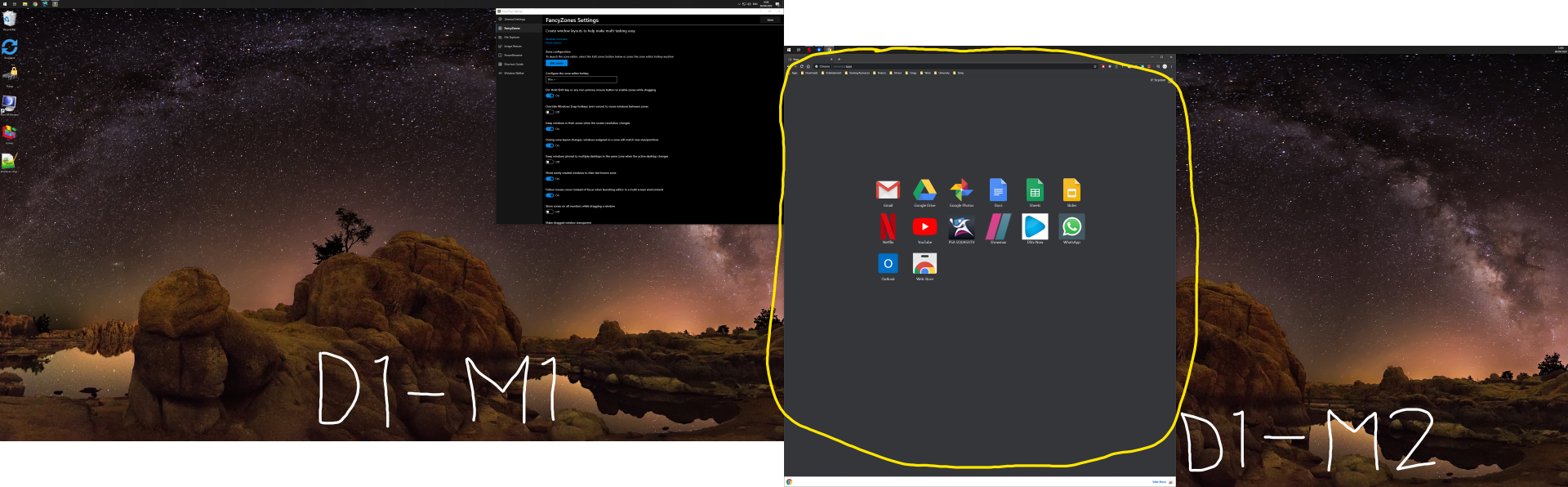Select File Explorer in PowerToys sidebar
The image size is (1568, 487).
point(519,37)
